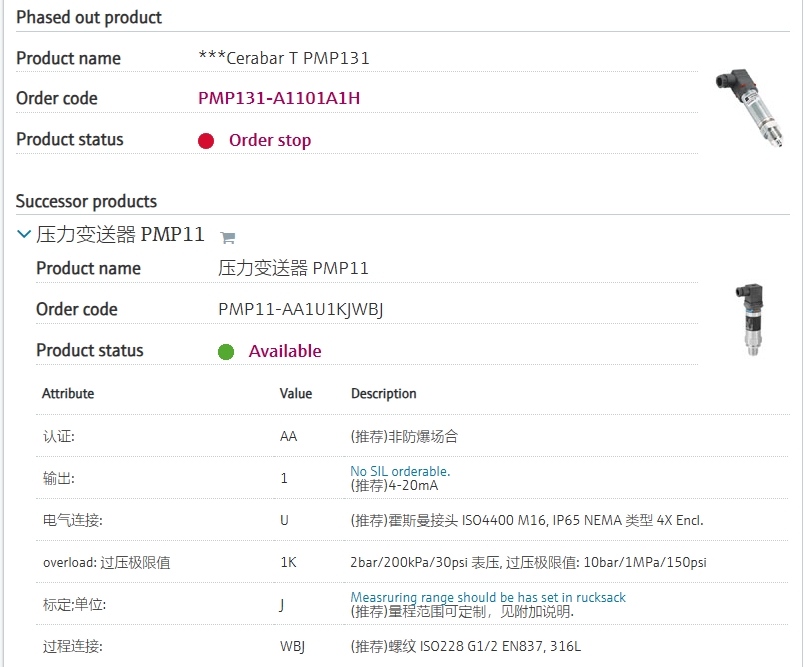
Task: Click the red Order stop status indicator
Action: point(206,141)
